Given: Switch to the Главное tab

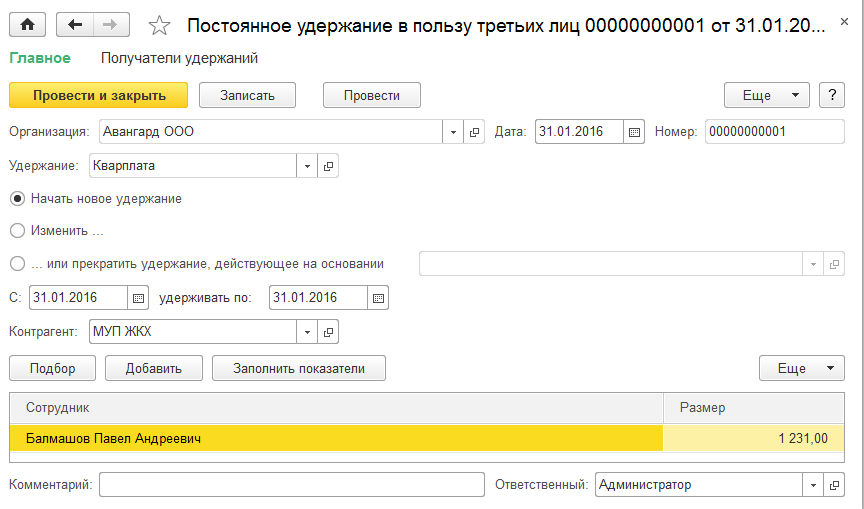Looking at the screenshot, I should [x=40, y=58].
